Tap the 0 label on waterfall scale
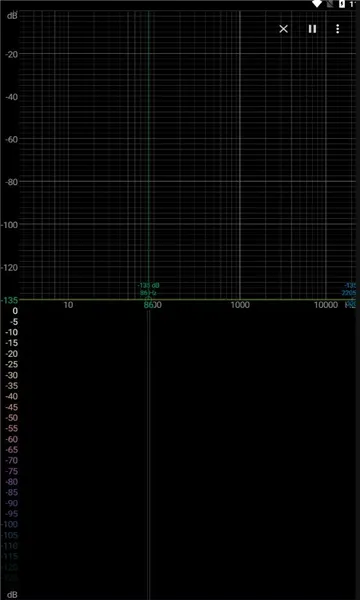 pyautogui.click(x=15, y=311)
